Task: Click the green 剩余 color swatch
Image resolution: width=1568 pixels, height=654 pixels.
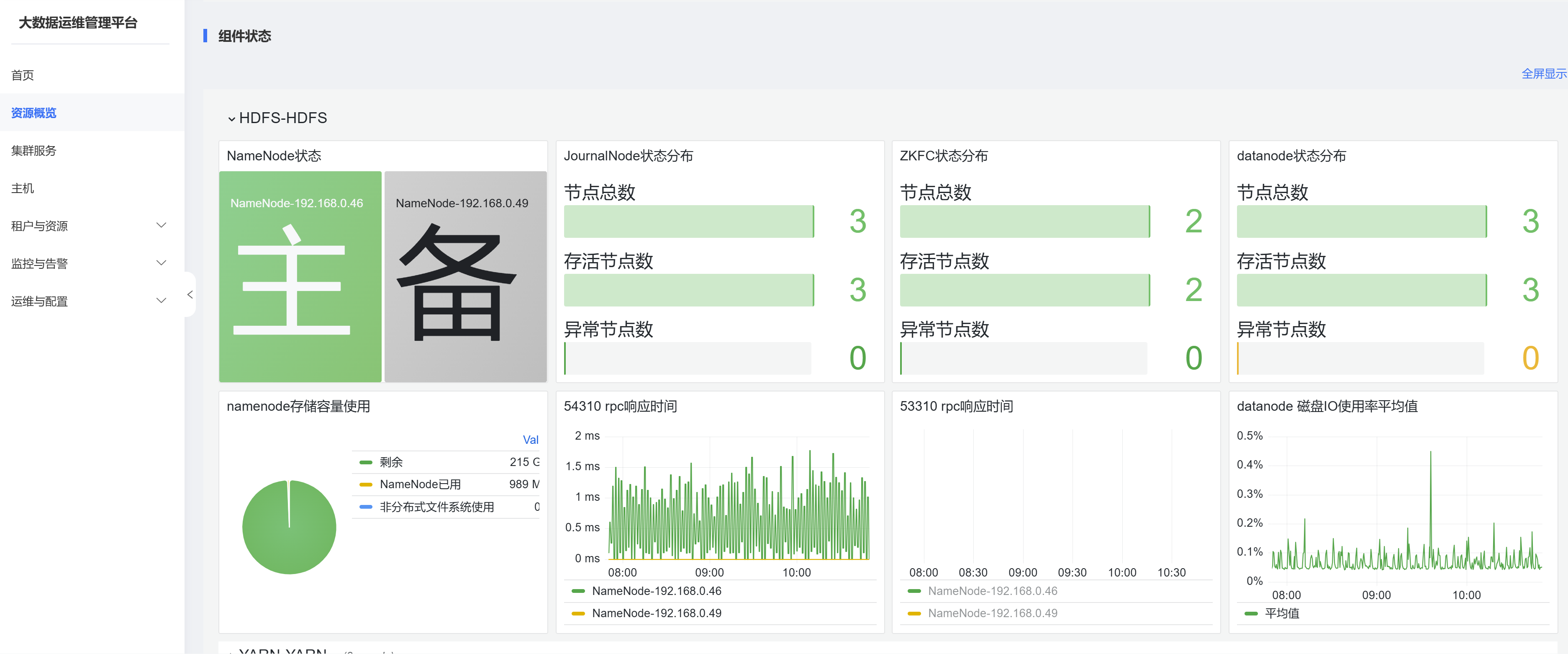Action: pyautogui.click(x=366, y=462)
